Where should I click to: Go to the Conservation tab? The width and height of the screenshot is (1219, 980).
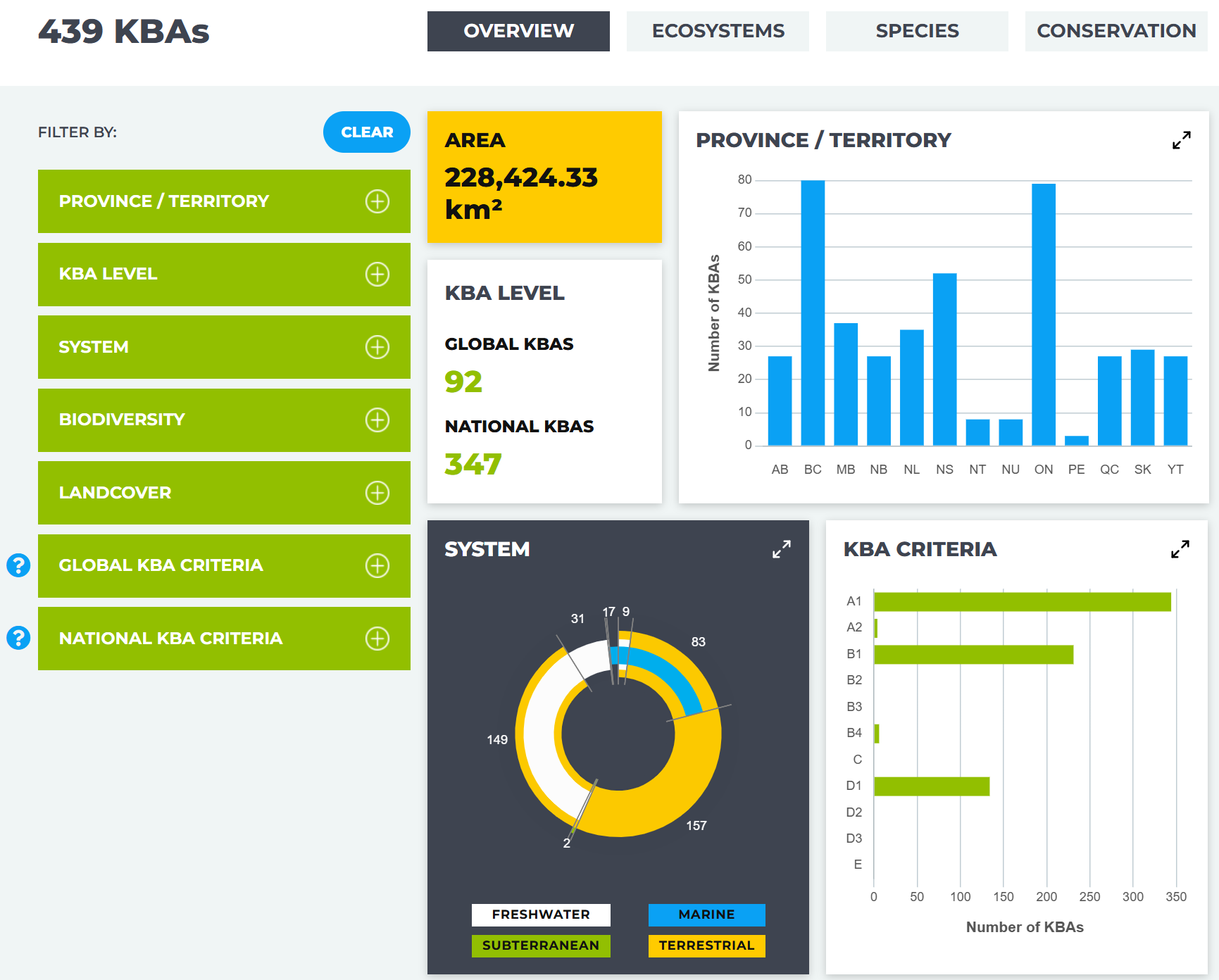[1116, 31]
